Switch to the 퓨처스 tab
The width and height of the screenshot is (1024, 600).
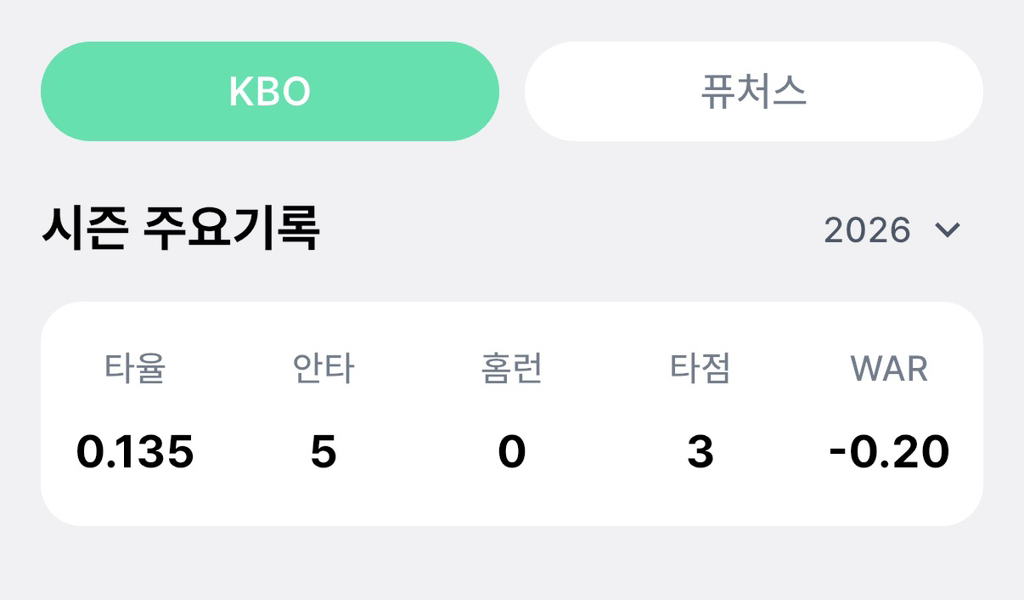(753, 91)
